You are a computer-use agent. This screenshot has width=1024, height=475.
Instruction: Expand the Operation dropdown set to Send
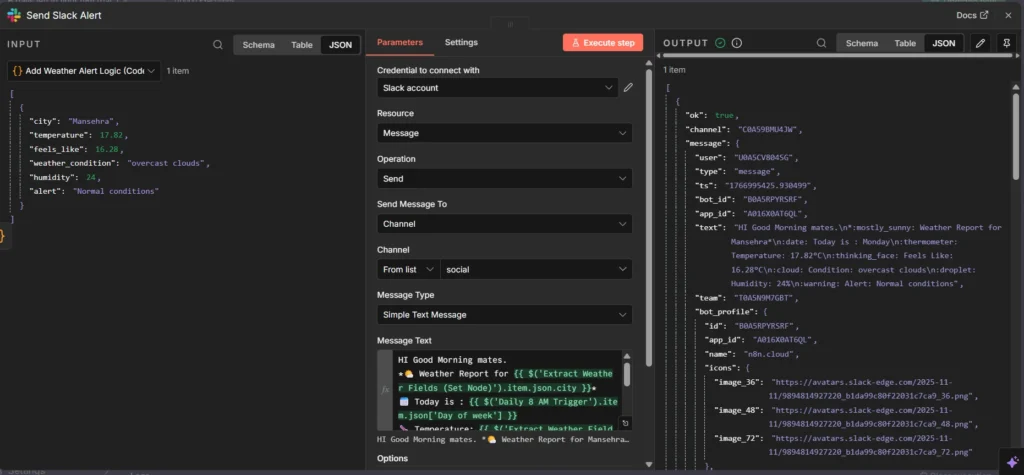[x=504, y=179]
